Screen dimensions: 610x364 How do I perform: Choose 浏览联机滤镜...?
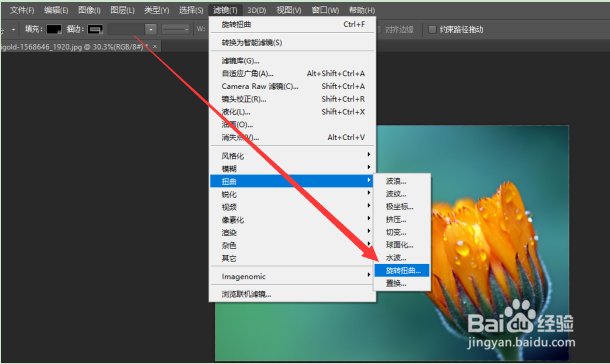coord(293,294)
